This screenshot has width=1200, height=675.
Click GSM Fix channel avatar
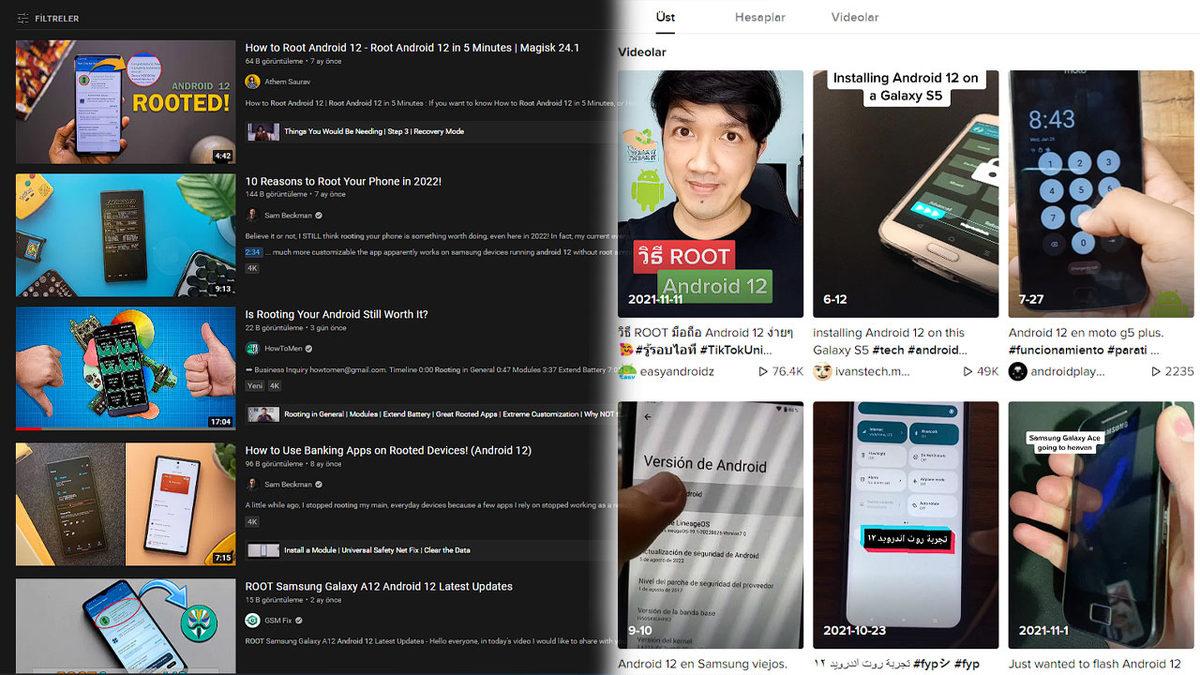(253, 620)
